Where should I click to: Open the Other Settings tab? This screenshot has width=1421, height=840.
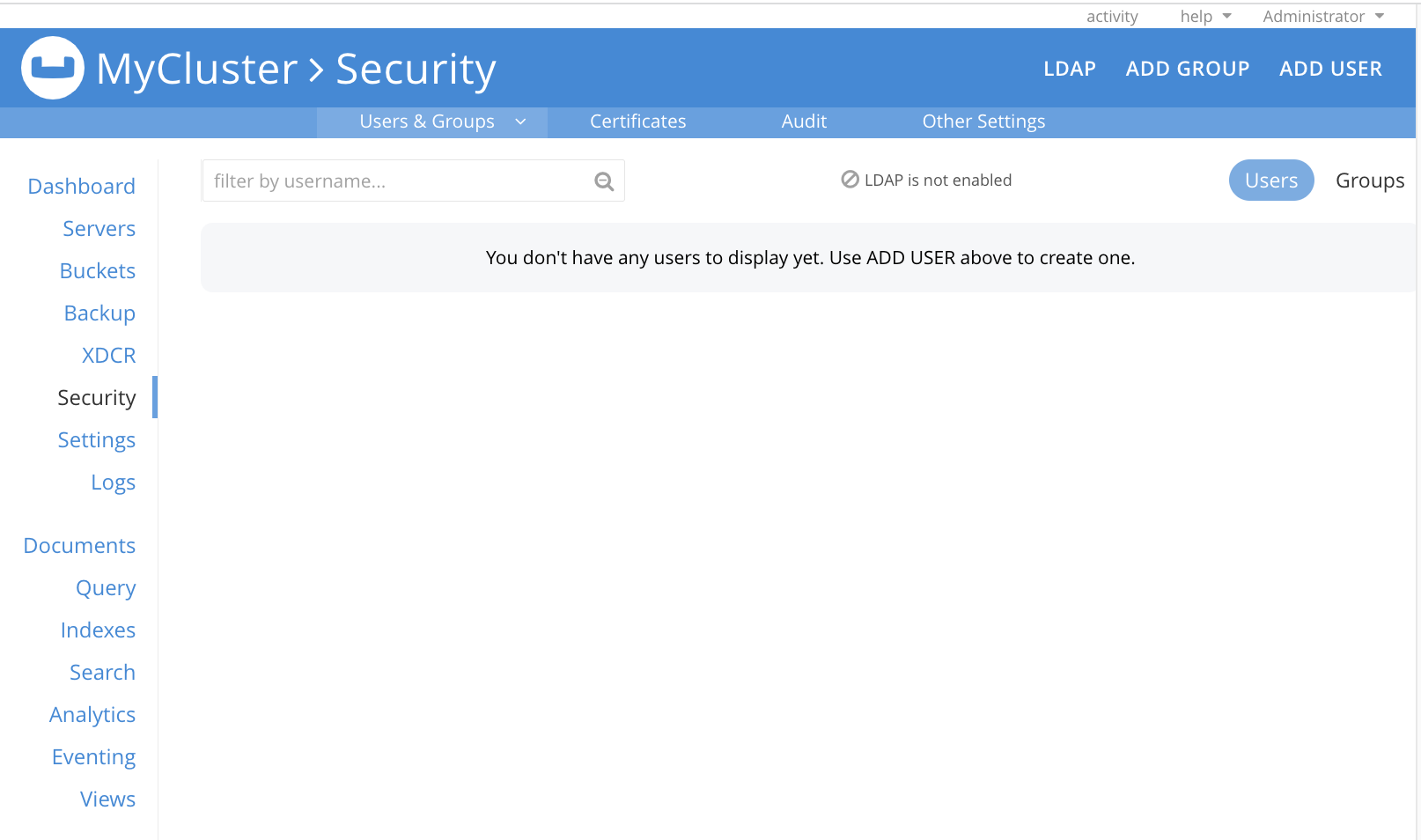(983, 122)
